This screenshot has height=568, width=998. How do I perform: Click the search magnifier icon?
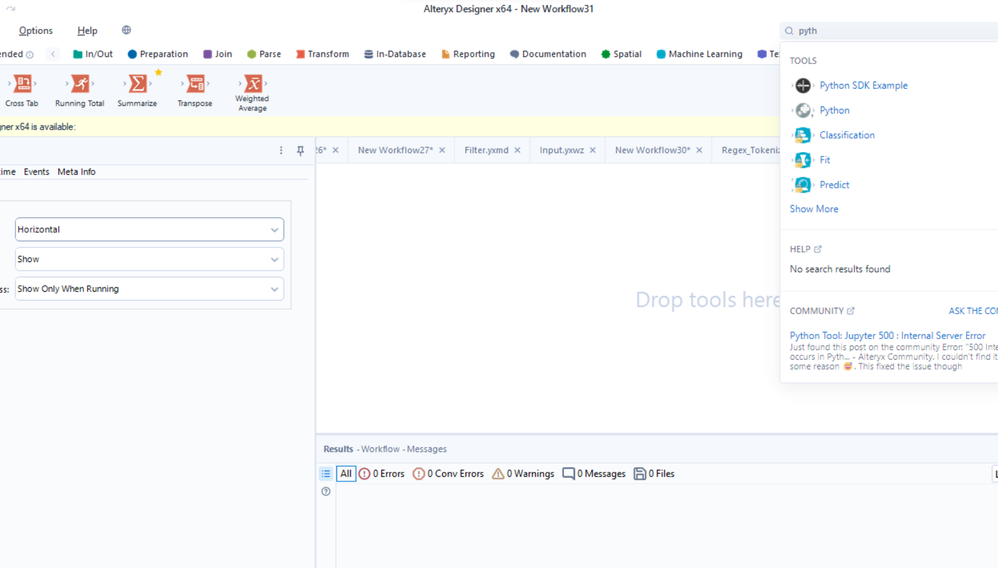pyautogui.click(x=789, y=31)
